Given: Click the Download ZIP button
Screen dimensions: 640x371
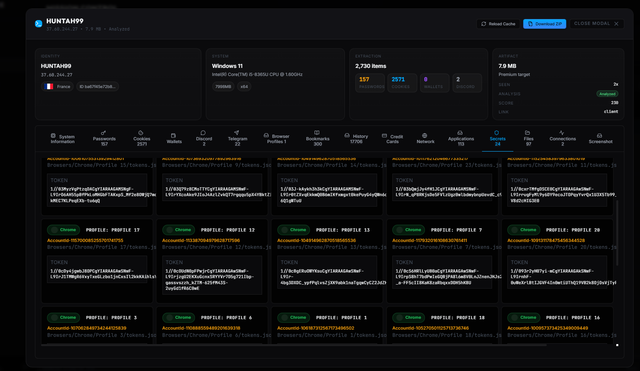Looking at the screenshot, I should [544, 24].
